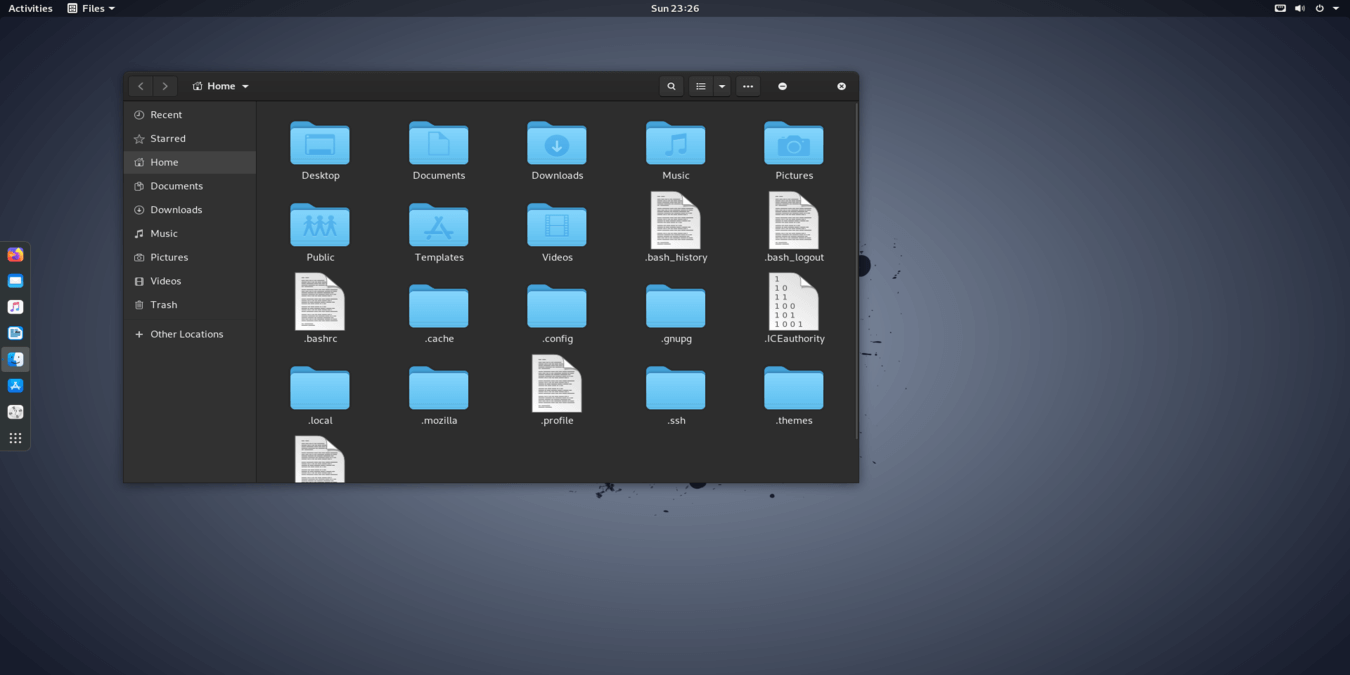Open the music player from the dock
Viewport: 1350px width, 675px height.
(15, 306)
